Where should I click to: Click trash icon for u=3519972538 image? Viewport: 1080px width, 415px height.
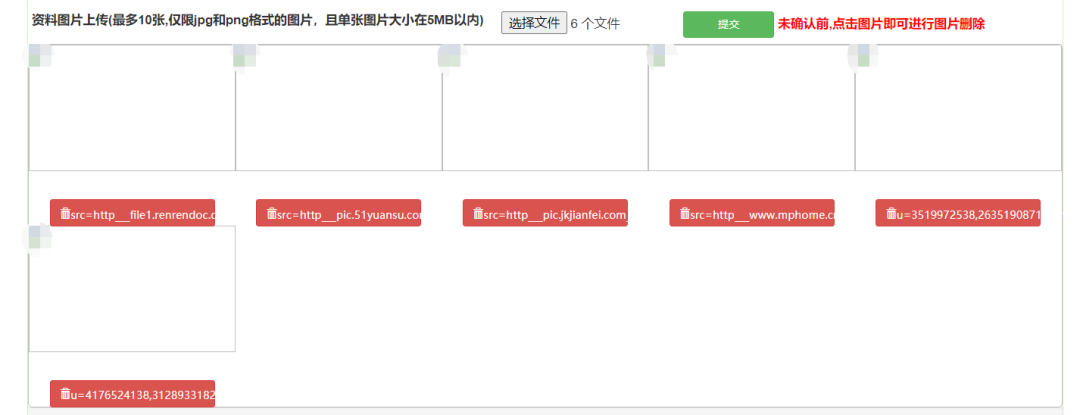tap(891, 214)
